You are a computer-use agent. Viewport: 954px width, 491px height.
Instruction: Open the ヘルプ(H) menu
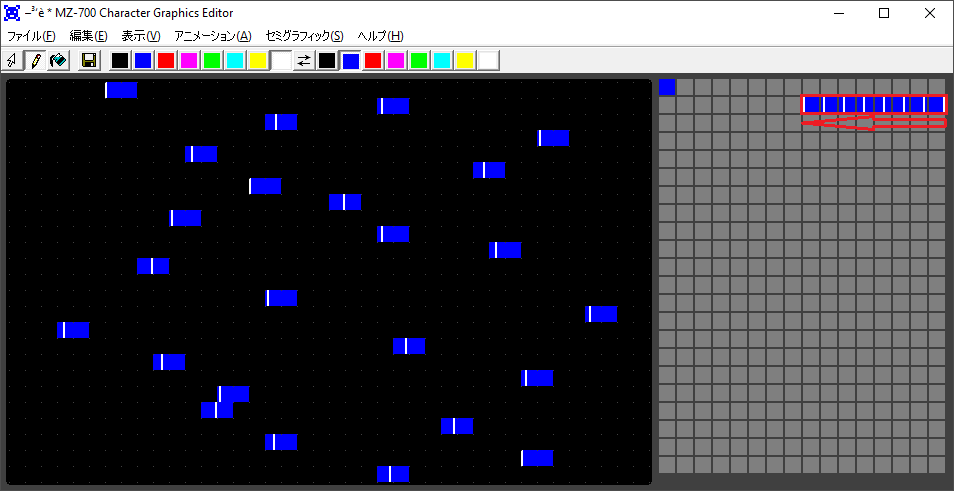pos(381,36)
